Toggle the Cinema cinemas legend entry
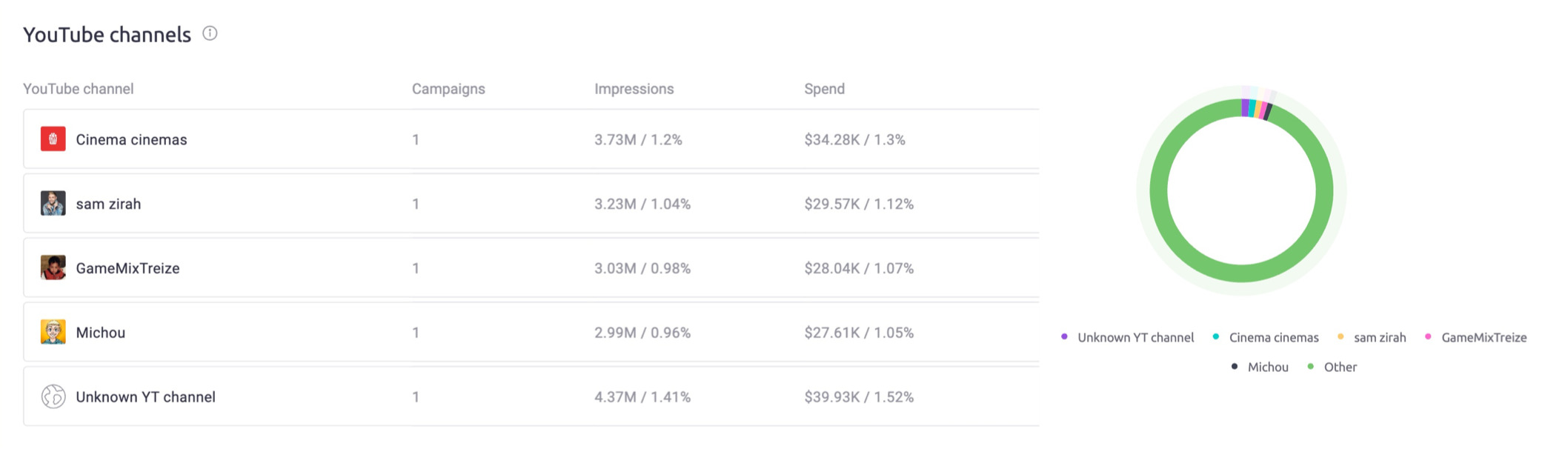Screen dimensions: 1568x449 click(1266, 337)
